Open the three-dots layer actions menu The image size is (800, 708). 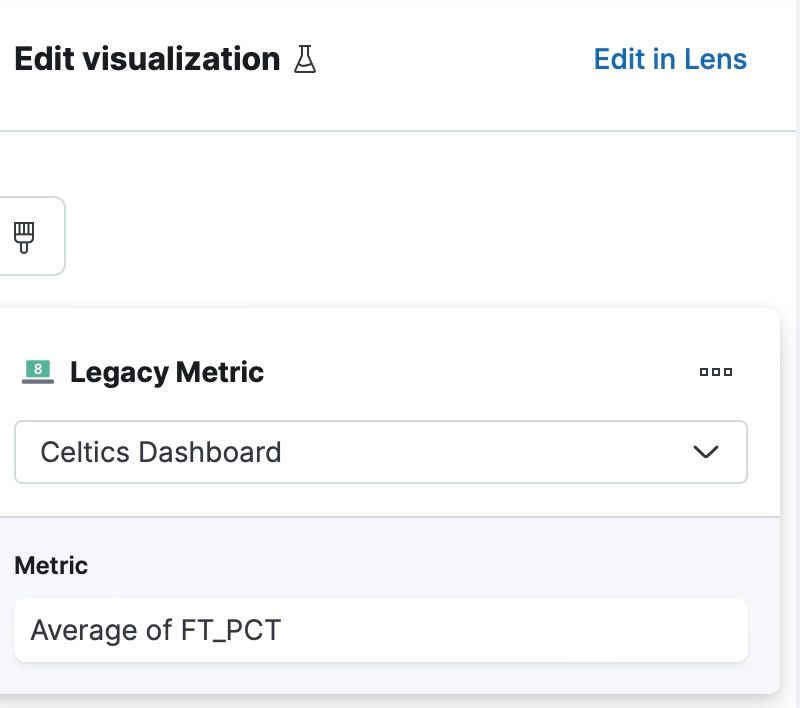point(715,372)
